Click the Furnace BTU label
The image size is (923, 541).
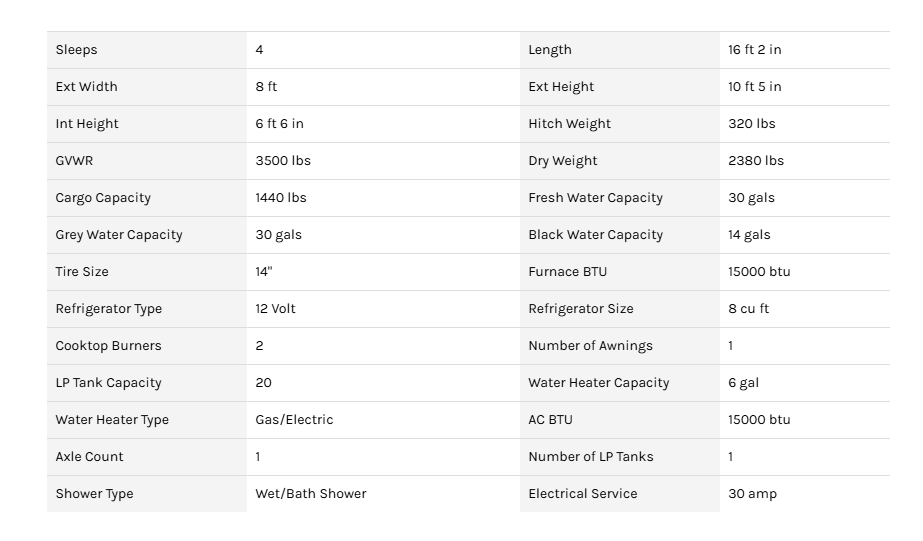567,272
